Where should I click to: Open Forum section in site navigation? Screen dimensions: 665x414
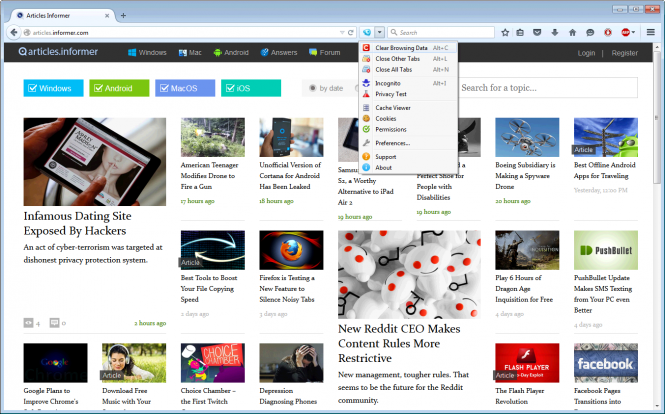(x=325, y=53)
